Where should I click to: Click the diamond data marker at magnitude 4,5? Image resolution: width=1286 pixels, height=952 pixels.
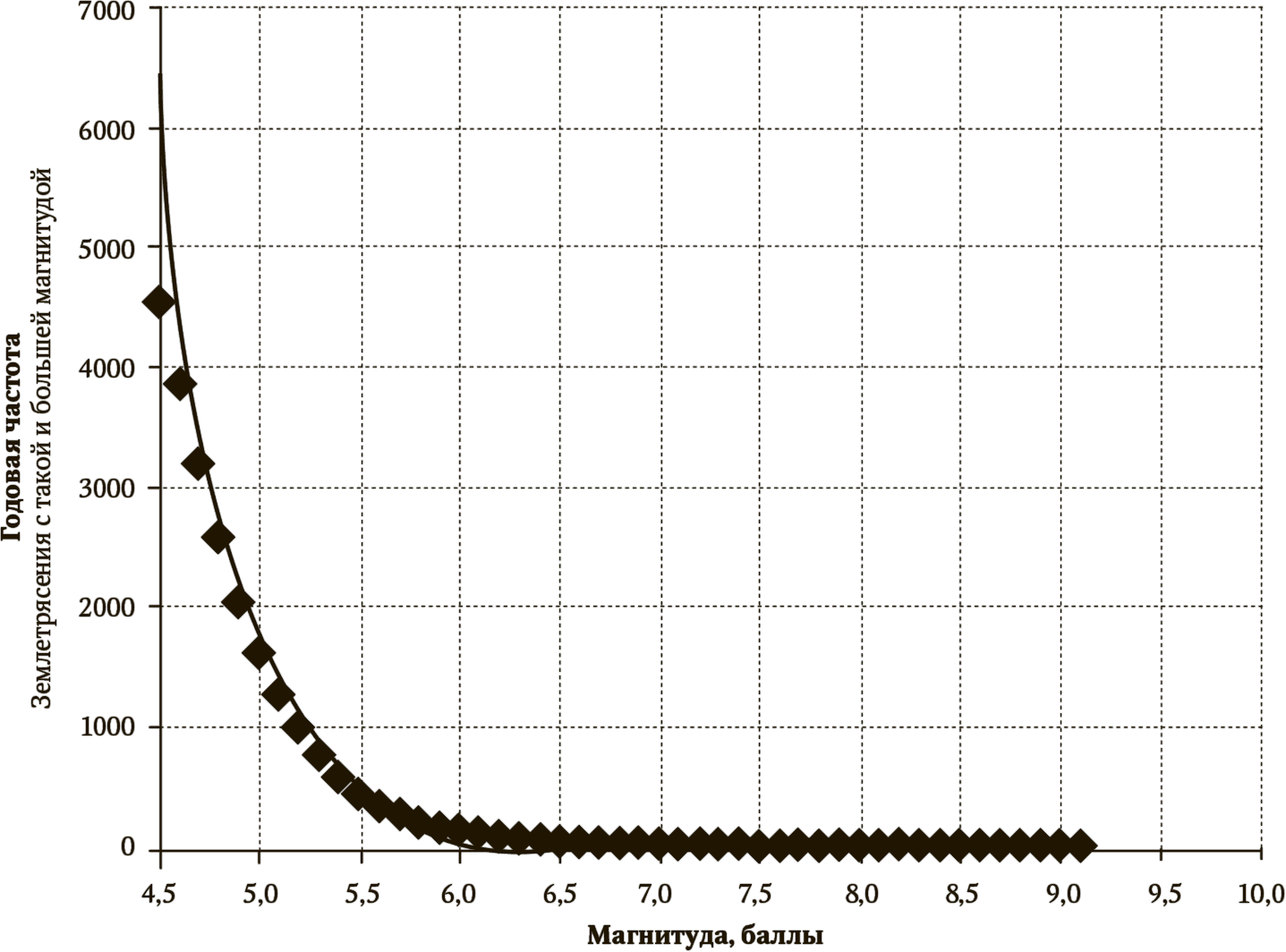160,302
